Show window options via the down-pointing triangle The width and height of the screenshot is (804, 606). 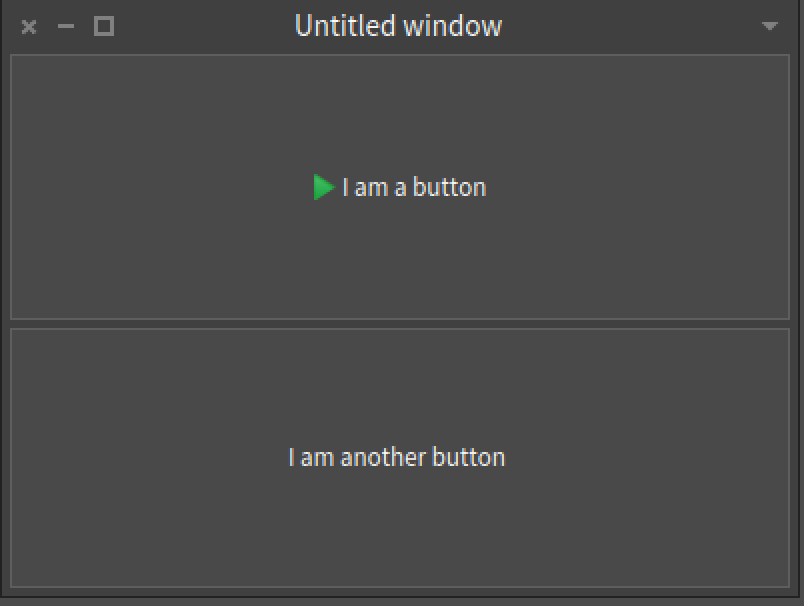(769, 27)
